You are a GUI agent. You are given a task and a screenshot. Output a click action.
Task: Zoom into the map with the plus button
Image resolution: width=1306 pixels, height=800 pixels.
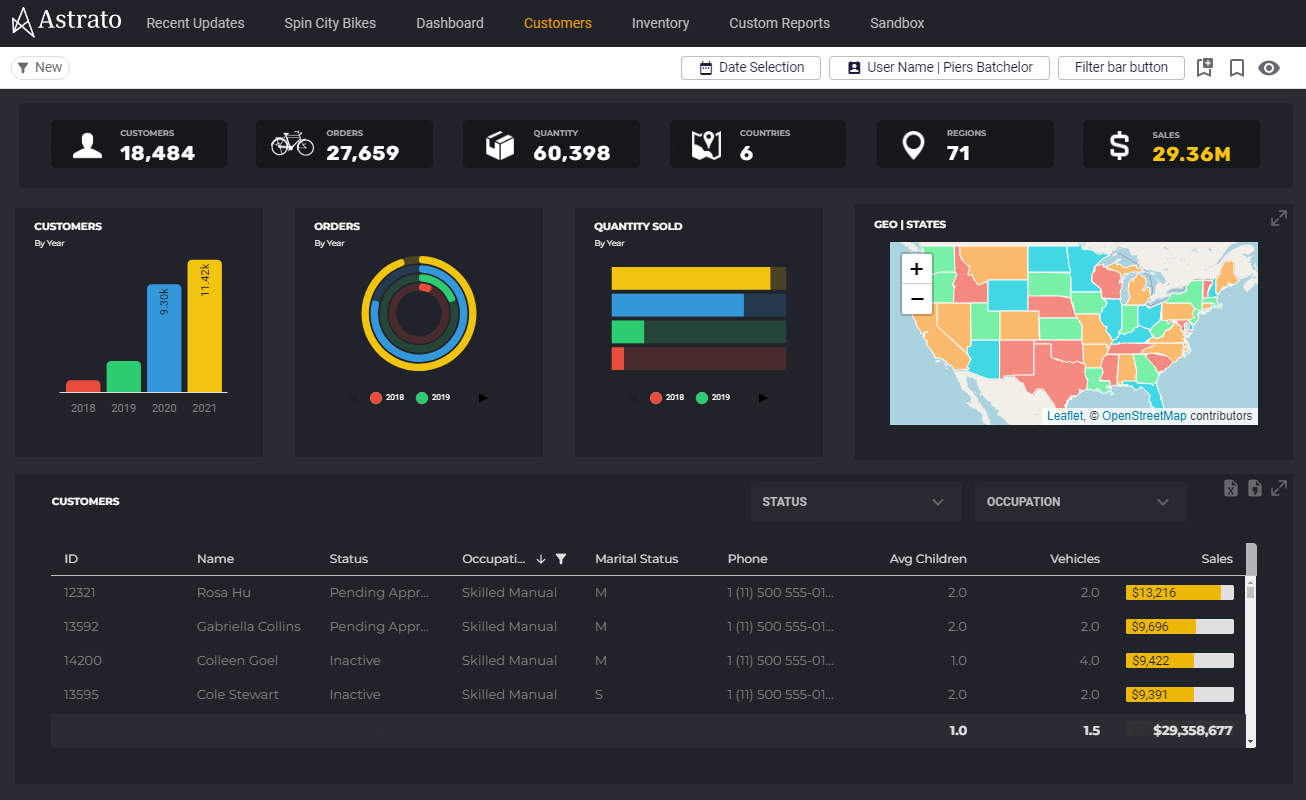(917, 268)
